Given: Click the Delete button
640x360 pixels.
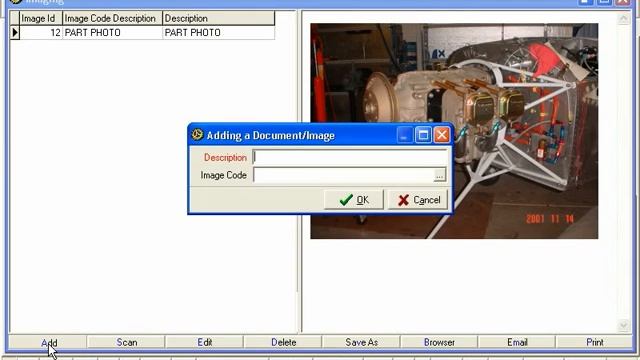Looking at the screenshot, I should [x=283, y=342].
